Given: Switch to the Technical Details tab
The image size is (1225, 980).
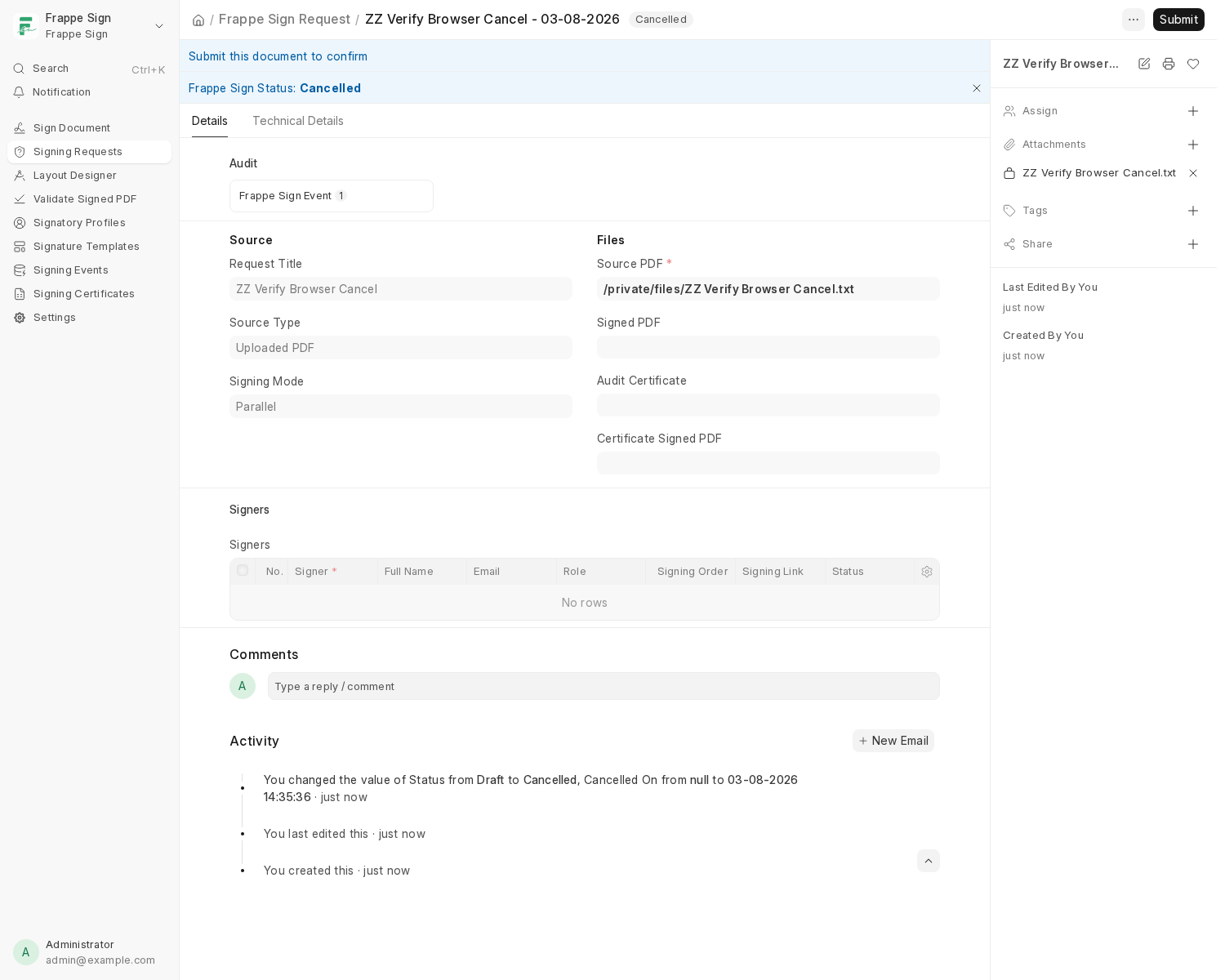Looking at the screenshot, I should [x=298, y=121].
